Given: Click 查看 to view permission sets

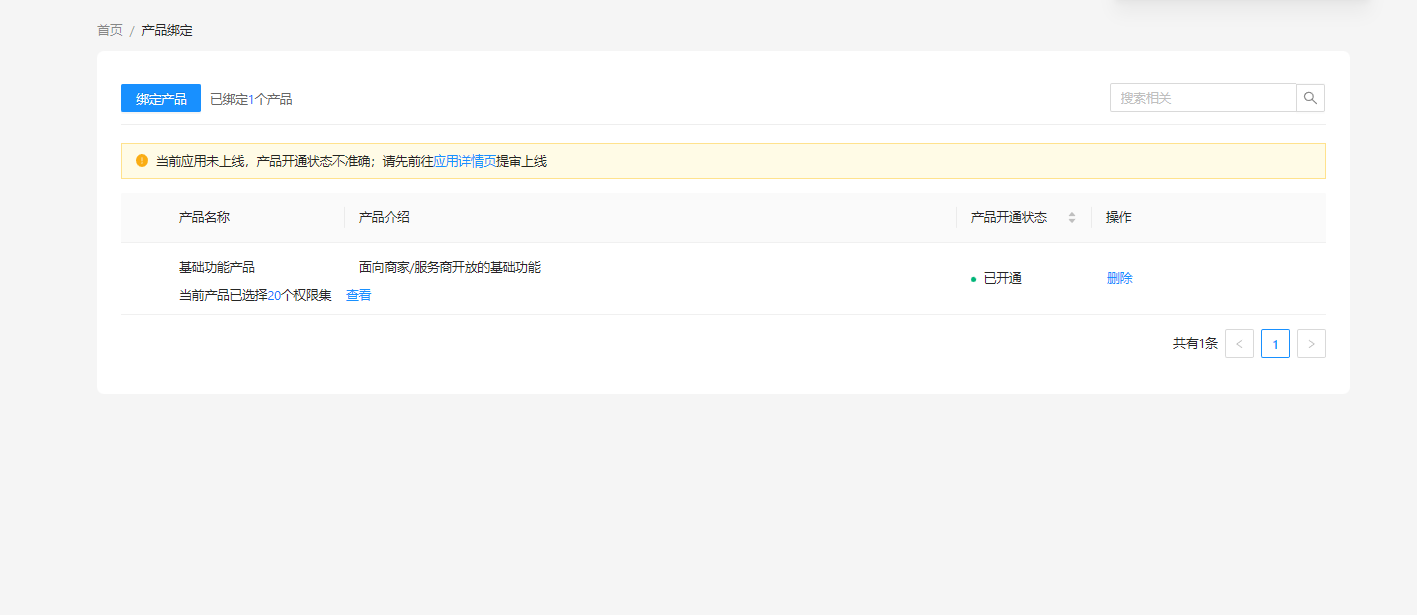Looking at the screenshot, I should pos(358,295).
